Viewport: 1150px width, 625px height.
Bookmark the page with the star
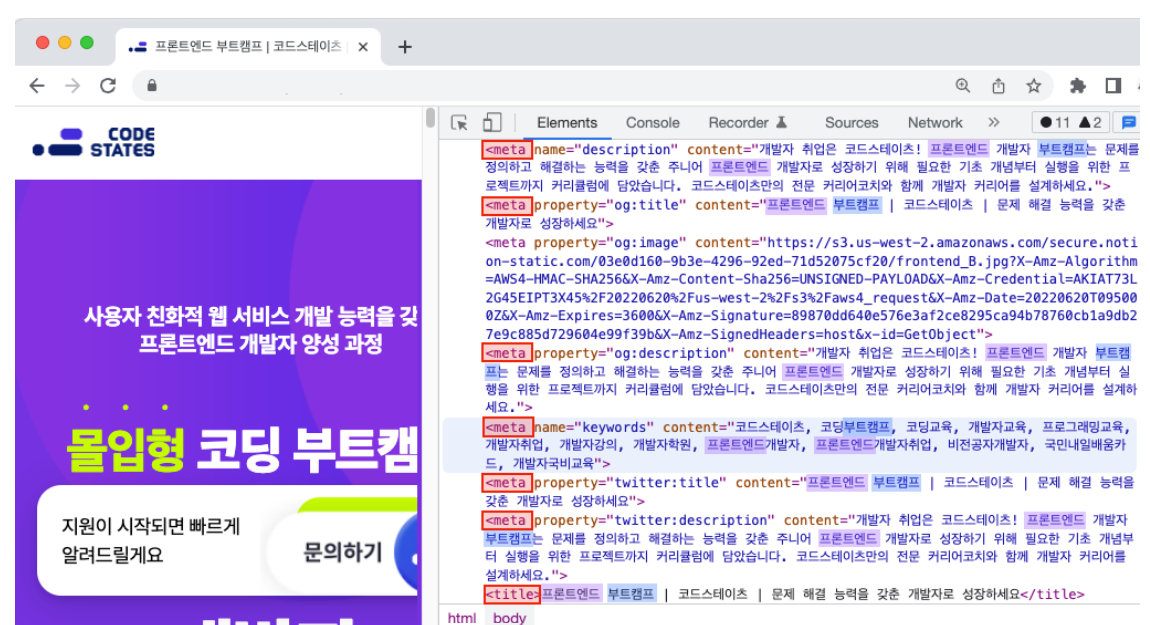pos(1033,86)
